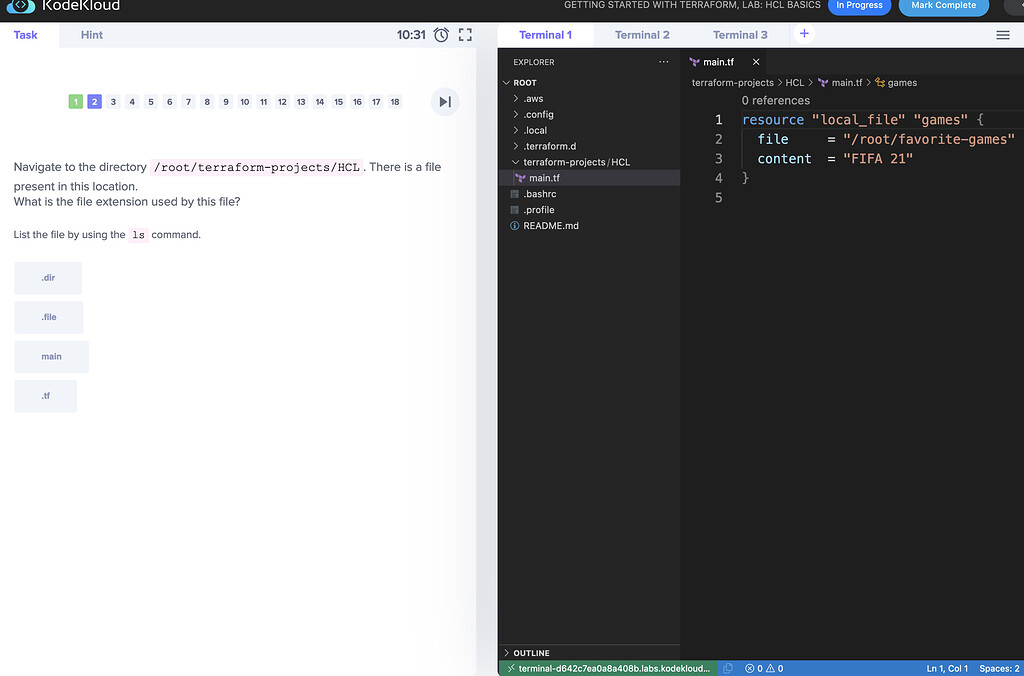This screenshot has height=676, width=1024.
Task: Click the In Progress badge
Action: coord(859,6)
